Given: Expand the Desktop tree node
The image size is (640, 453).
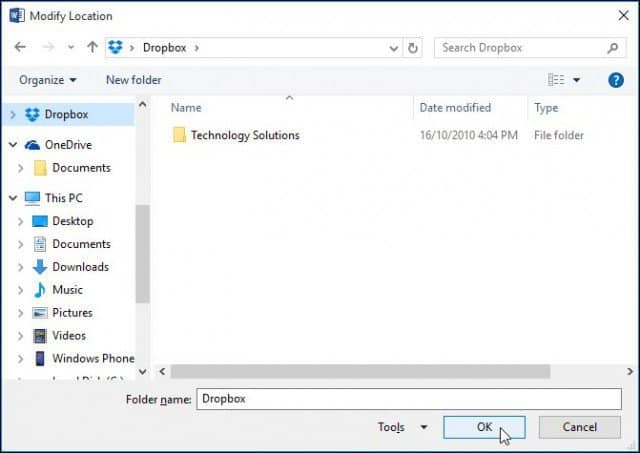Looking at the screenshot, I should [x=20, y=221].
